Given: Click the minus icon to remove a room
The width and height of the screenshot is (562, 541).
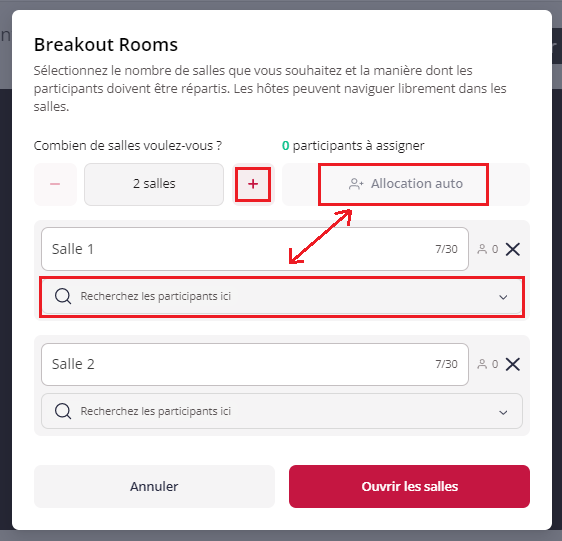Looking at the screenshot, I should pos(55,184).
